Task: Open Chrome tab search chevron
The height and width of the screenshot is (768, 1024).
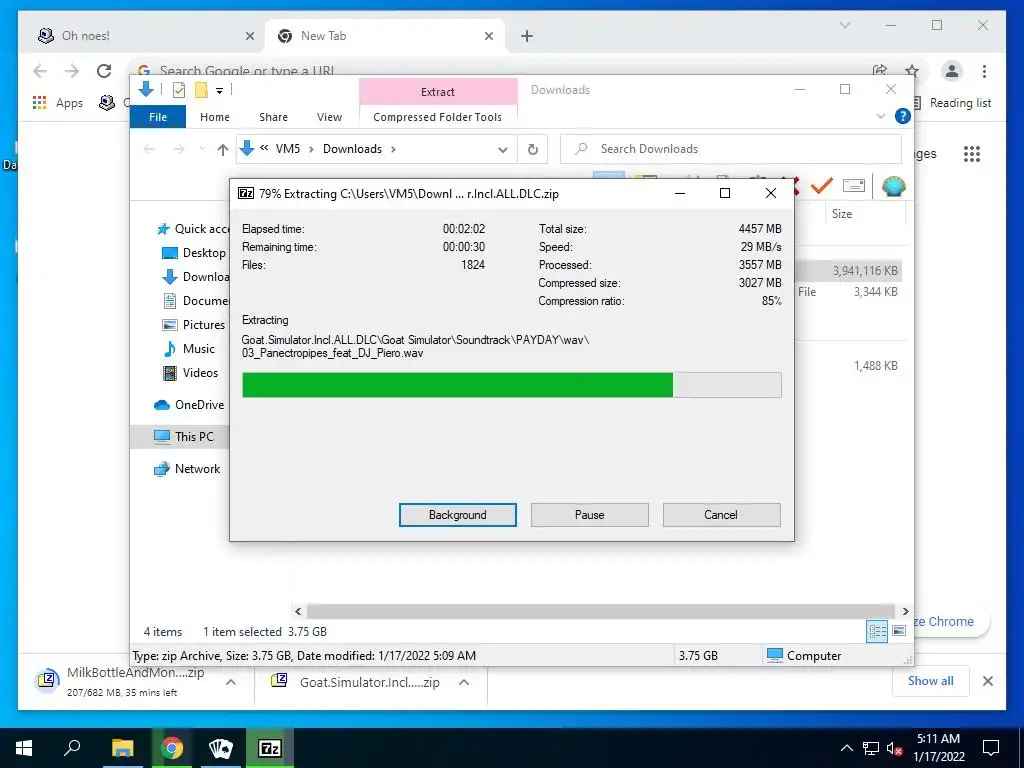Action: 844,25
